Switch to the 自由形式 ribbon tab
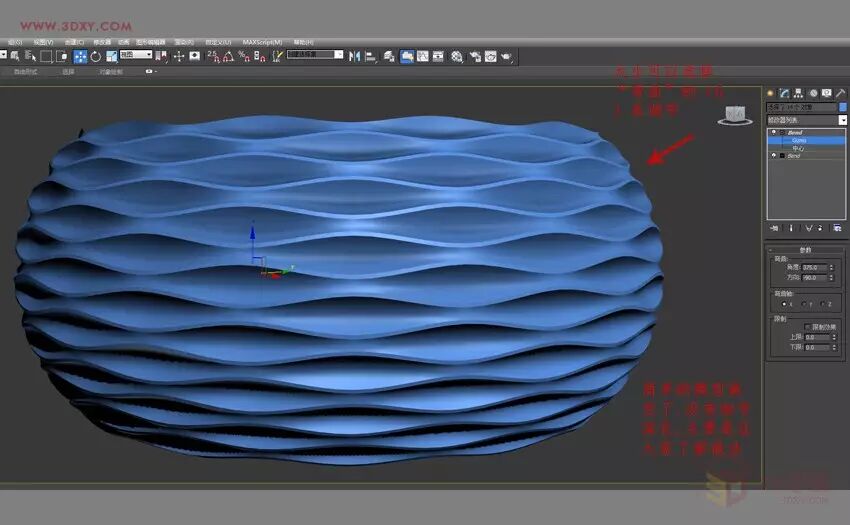The image size is (850, 525). point(25,72)
